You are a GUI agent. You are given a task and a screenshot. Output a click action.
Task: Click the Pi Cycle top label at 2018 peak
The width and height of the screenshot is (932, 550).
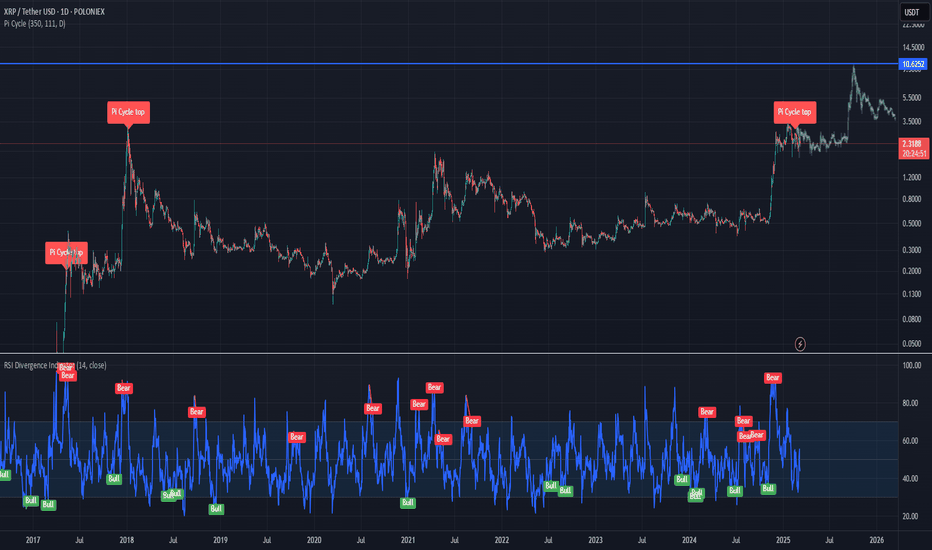tap(128, 112)
